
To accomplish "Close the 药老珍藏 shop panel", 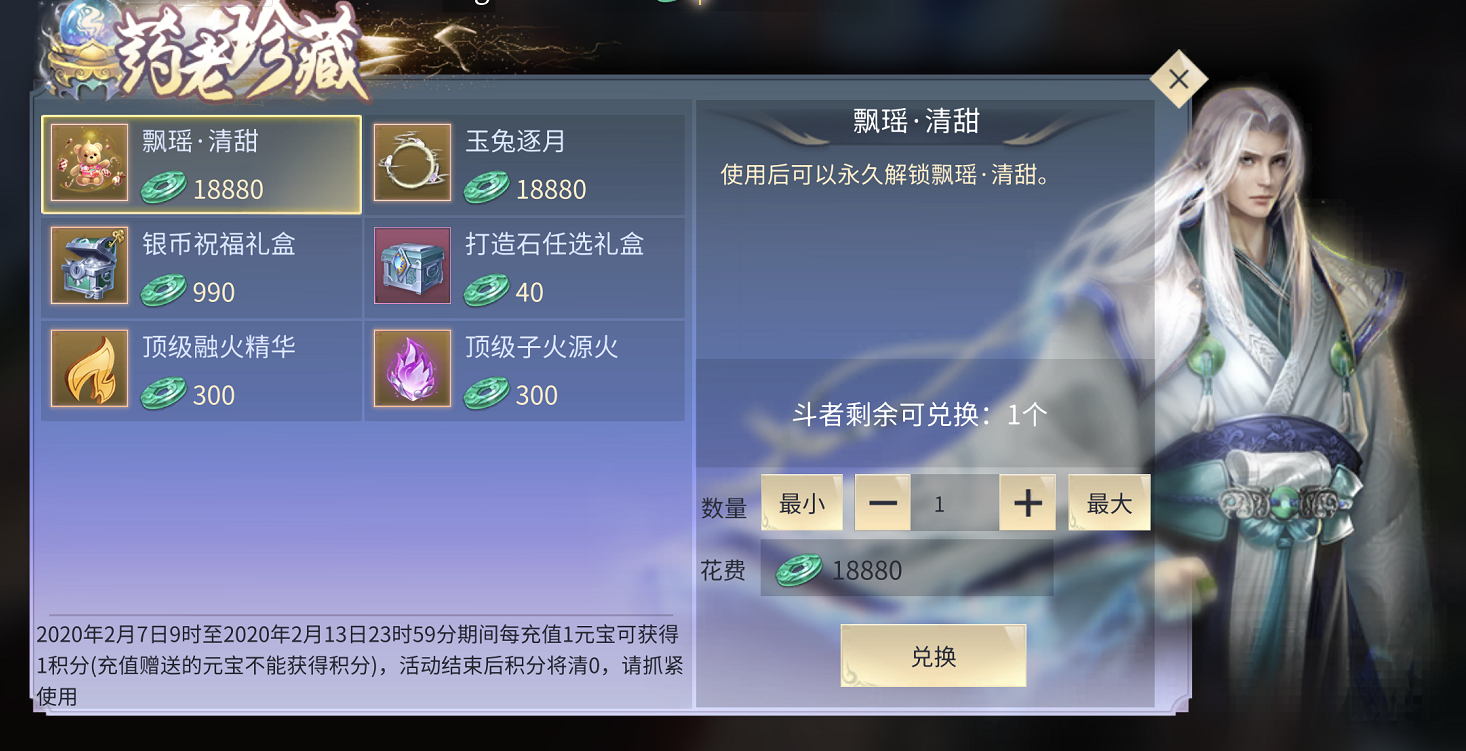I will pyautogui.click(x=1179, y=79).
